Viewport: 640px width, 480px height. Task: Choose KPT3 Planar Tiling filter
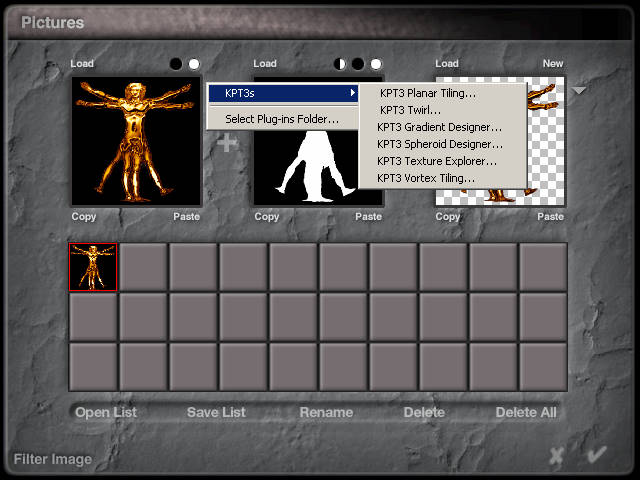click(x=428, y=93)
